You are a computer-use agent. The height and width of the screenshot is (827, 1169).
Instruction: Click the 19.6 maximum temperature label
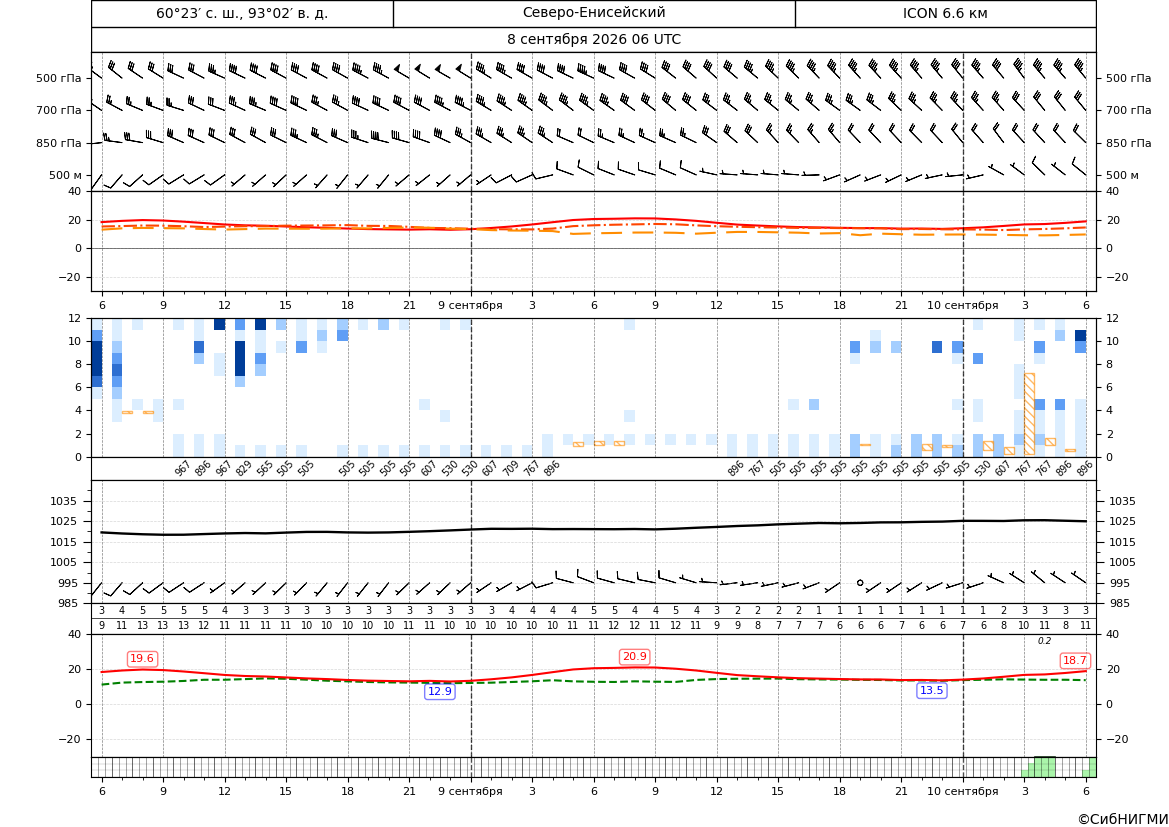142,658
